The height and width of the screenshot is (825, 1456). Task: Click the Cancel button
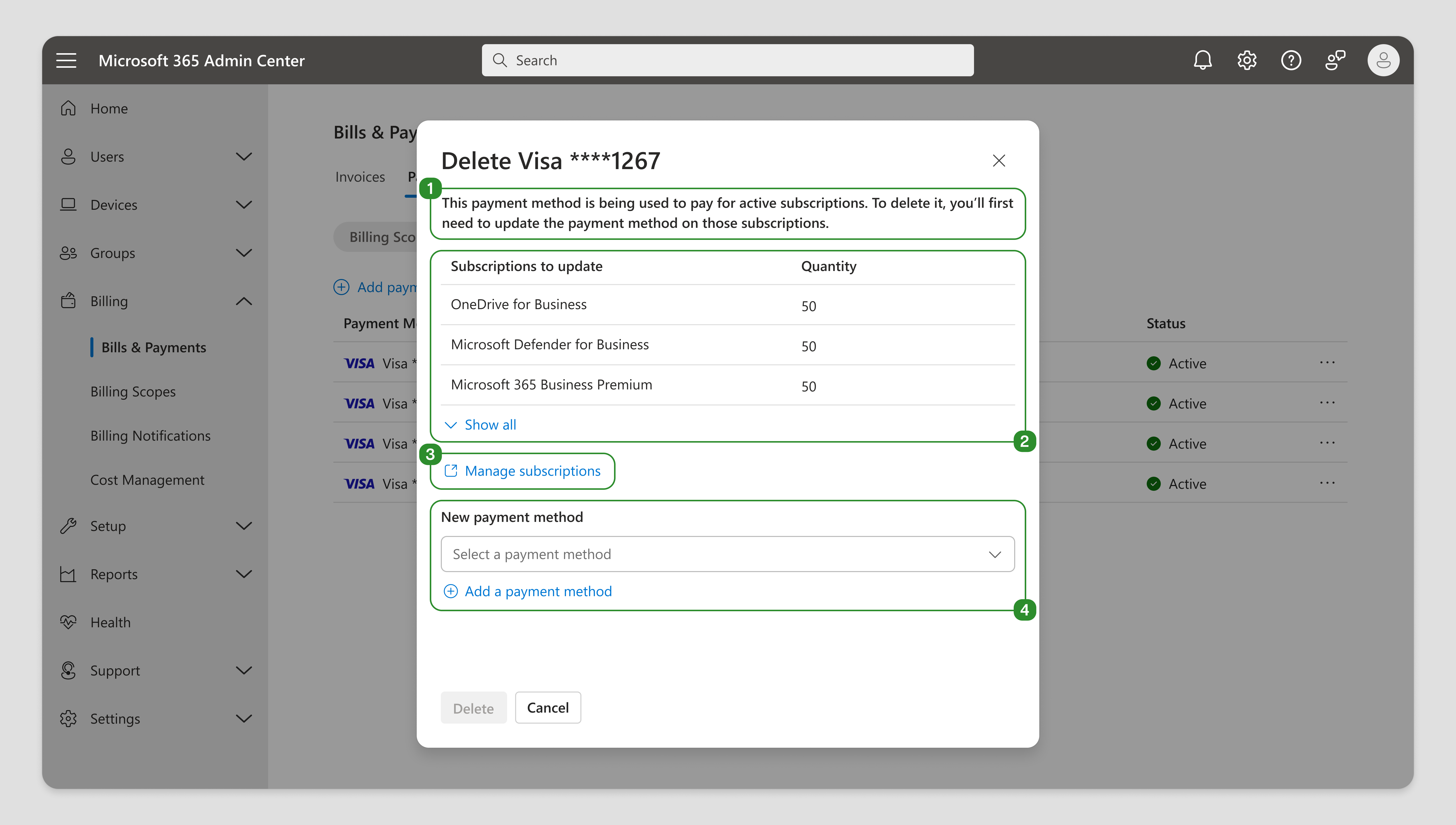click(548, 708)
